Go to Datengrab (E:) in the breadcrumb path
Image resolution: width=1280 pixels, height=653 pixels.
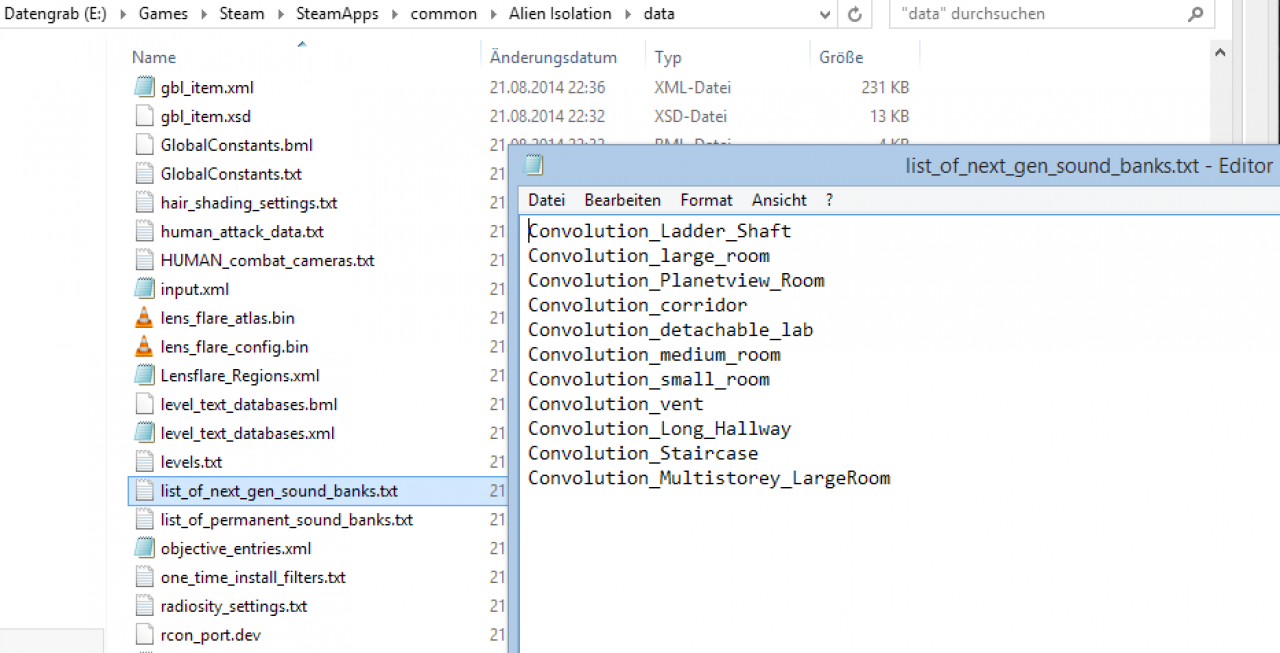(x=53, y=14)
